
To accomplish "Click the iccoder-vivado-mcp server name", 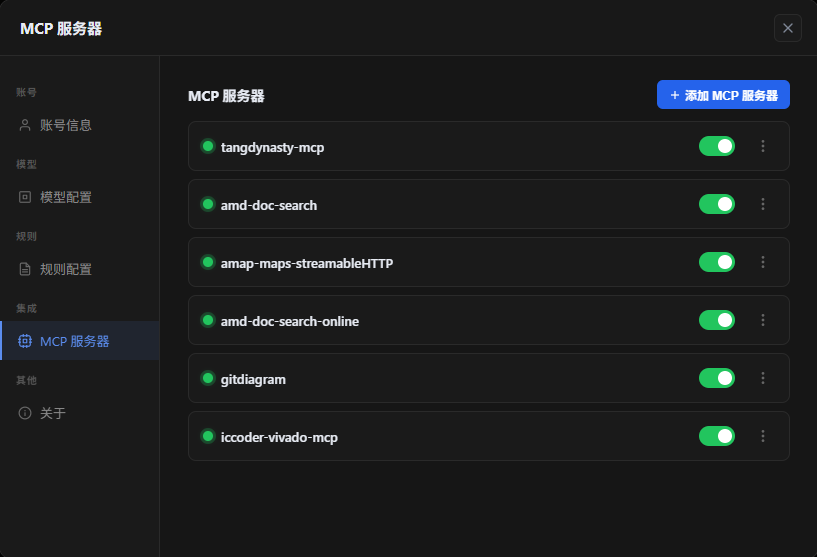I will 279,437.
